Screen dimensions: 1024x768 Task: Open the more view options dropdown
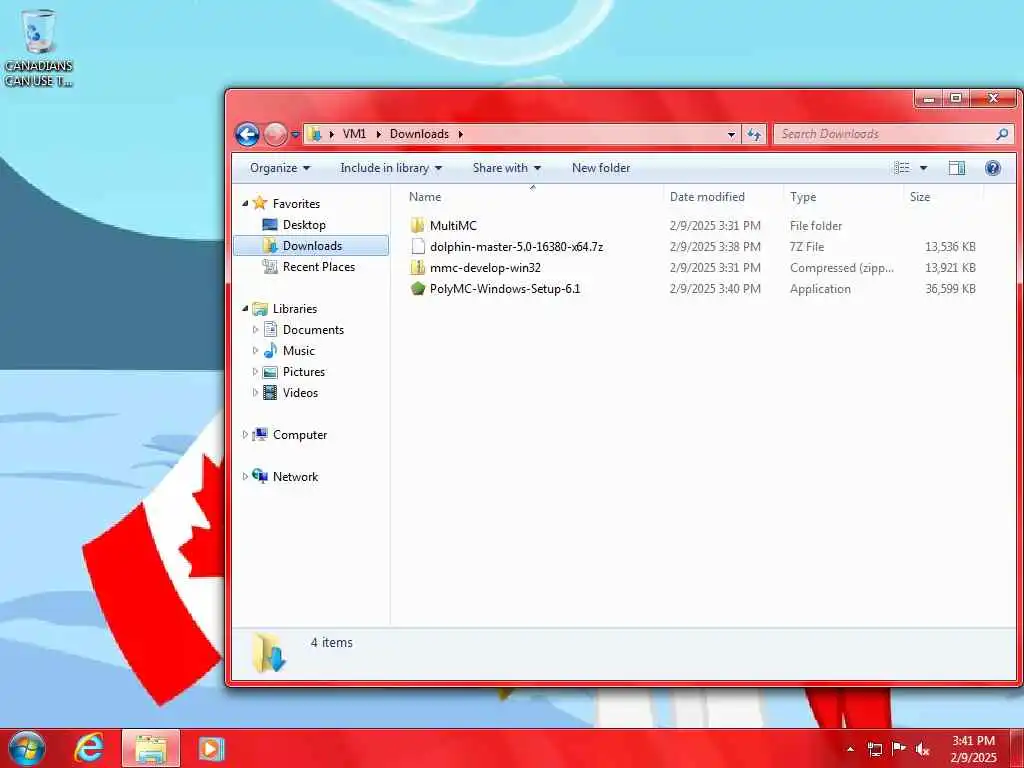tap(923, 168)
